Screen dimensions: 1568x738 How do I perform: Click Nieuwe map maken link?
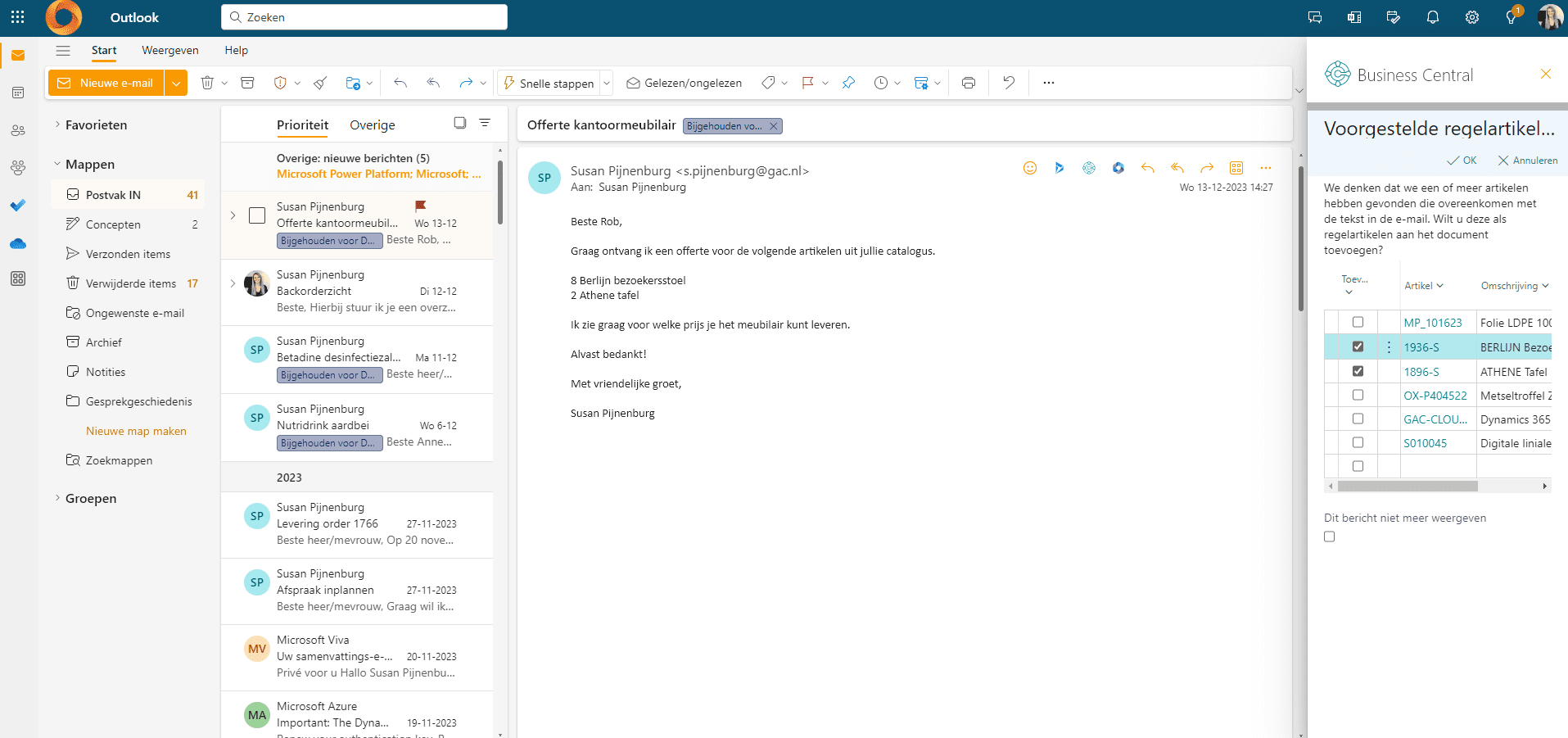[x=136, y=431]
